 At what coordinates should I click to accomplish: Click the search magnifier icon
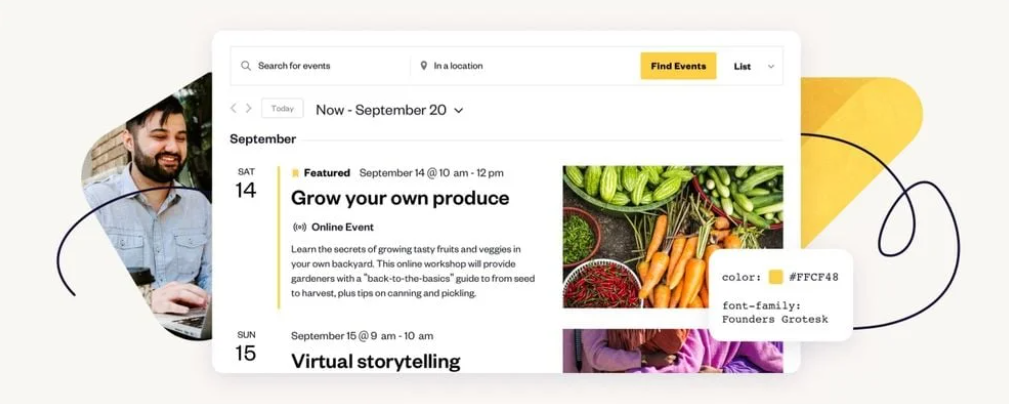pos(246,66)
